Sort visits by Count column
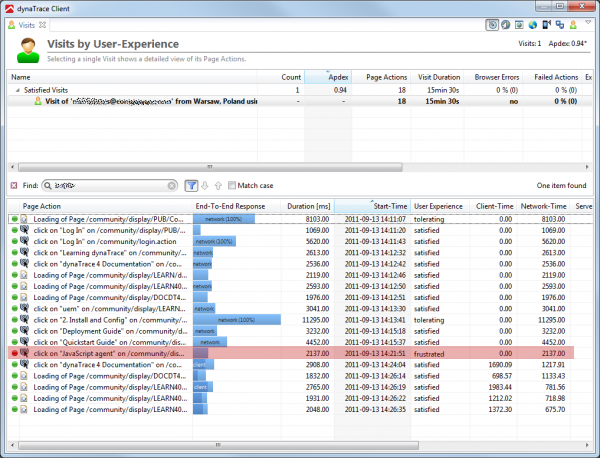 coord(281,77)
